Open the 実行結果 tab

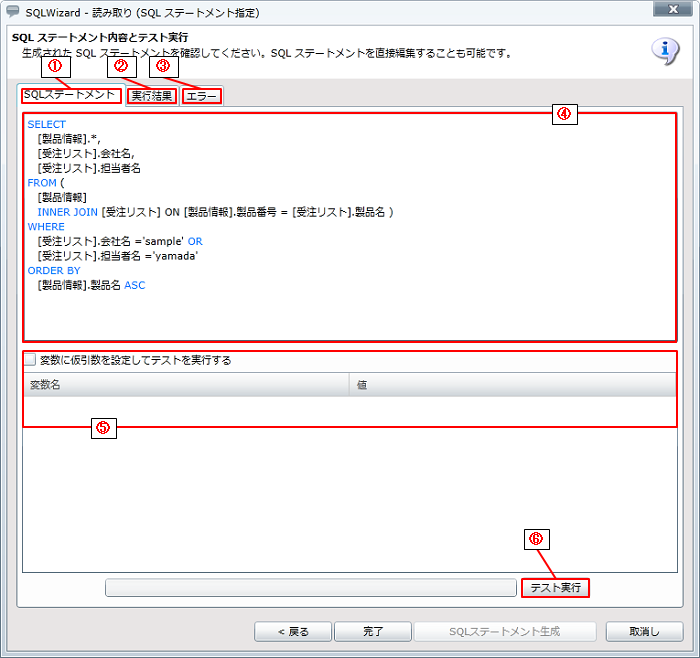pyautogui.click(x=152, y=97)
